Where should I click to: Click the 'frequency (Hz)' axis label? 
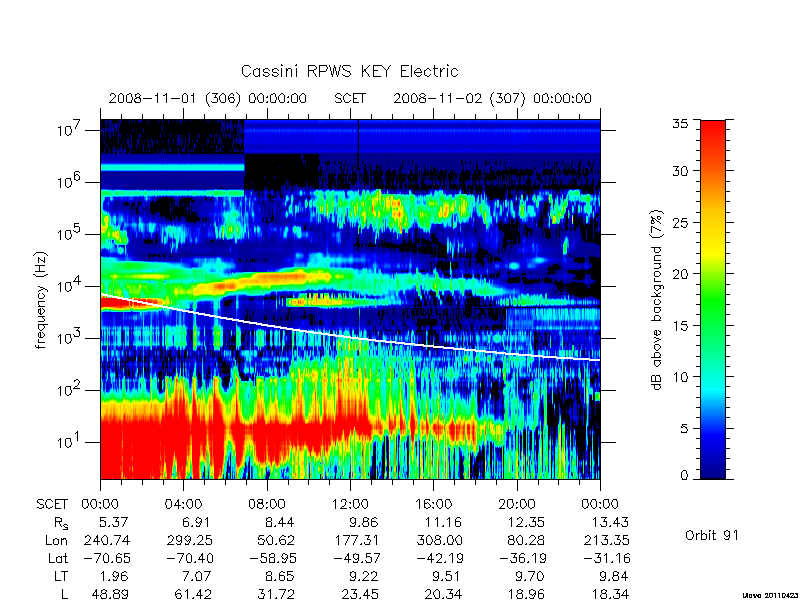(x=41, y=301)
